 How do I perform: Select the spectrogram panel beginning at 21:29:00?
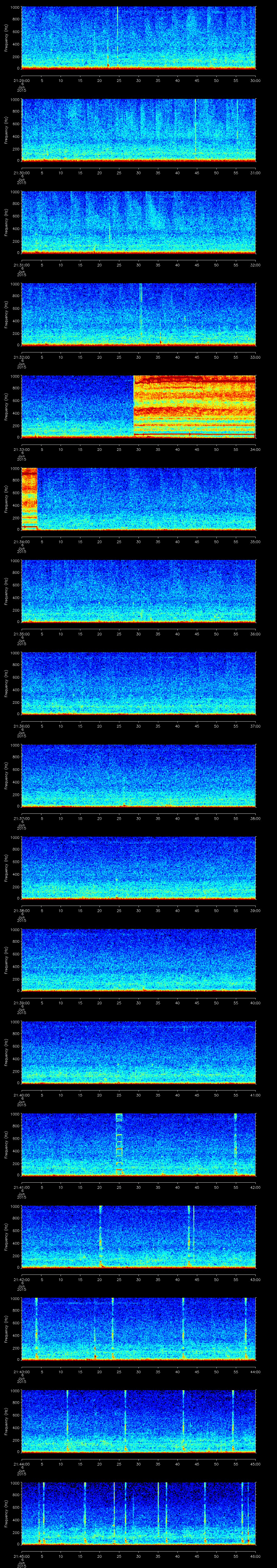[x=138, y=38]
